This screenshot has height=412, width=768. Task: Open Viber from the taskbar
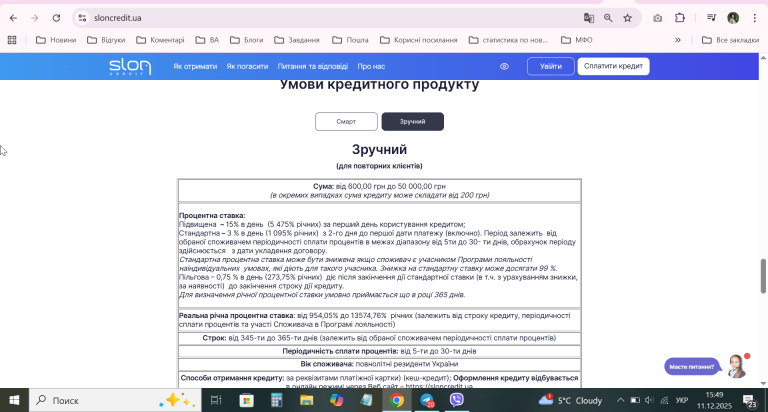(x=456, y=400)
